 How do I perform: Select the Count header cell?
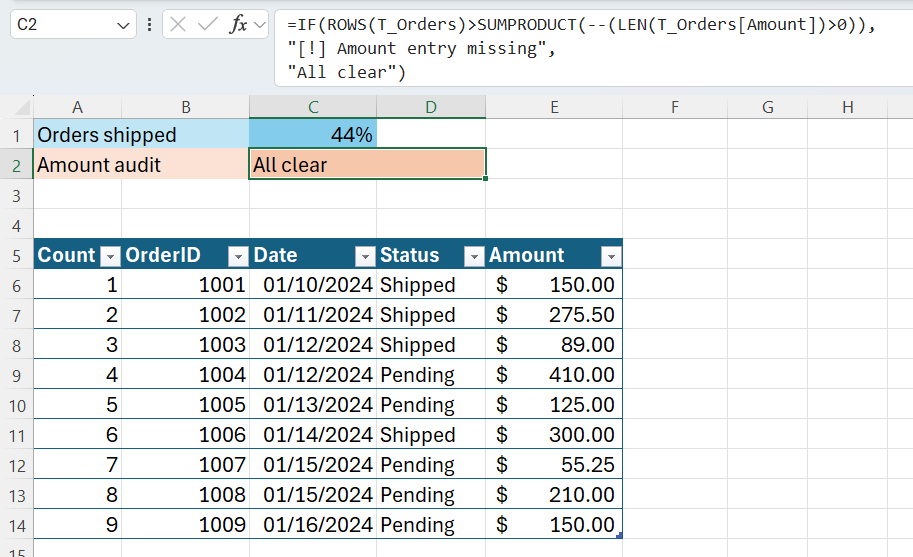[x=77, y=255]
